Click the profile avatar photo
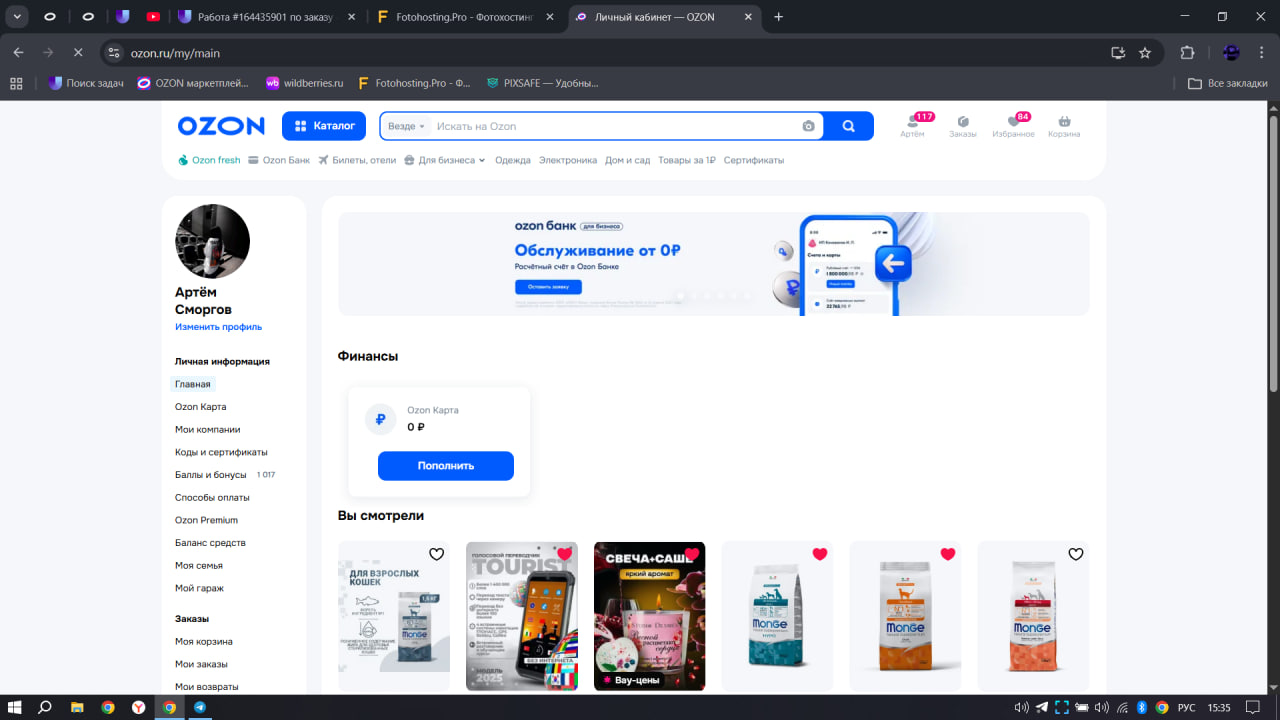1280x720 pixels. click(x=212, y=241)
